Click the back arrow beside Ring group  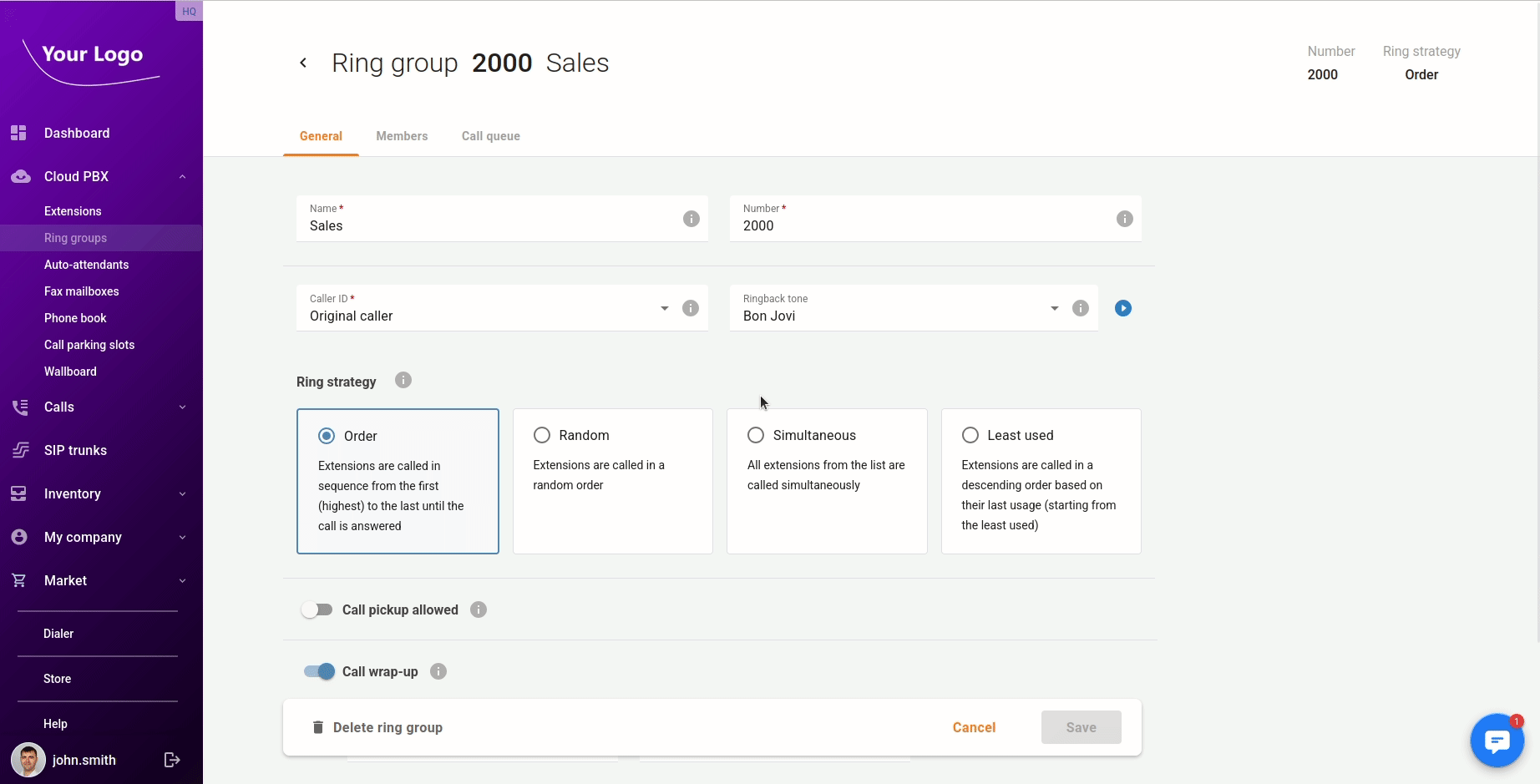click(x=303, y=63)
